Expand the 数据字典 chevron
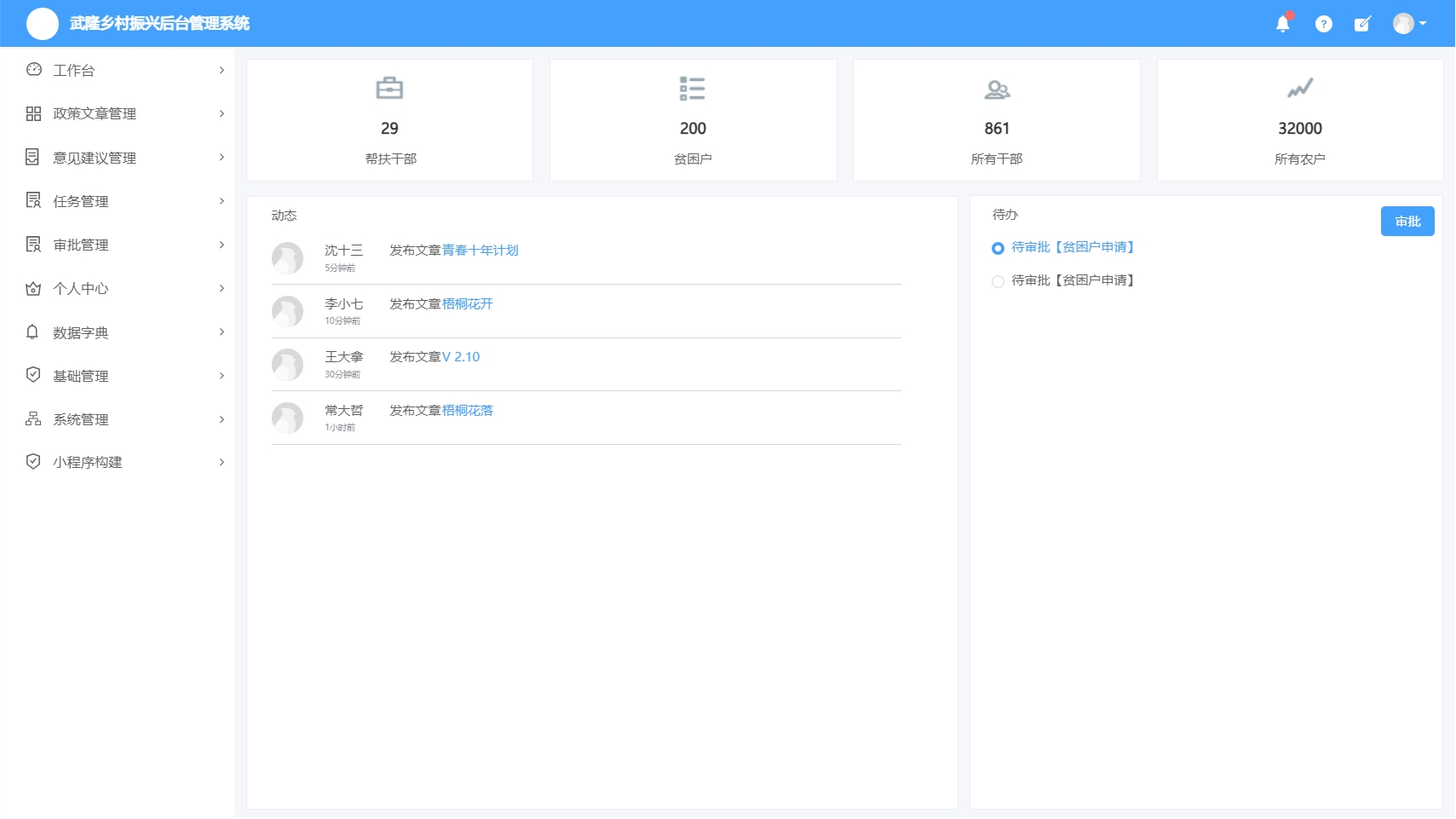The width and height of the screenshot is (1456, 819). coord(222,332)
